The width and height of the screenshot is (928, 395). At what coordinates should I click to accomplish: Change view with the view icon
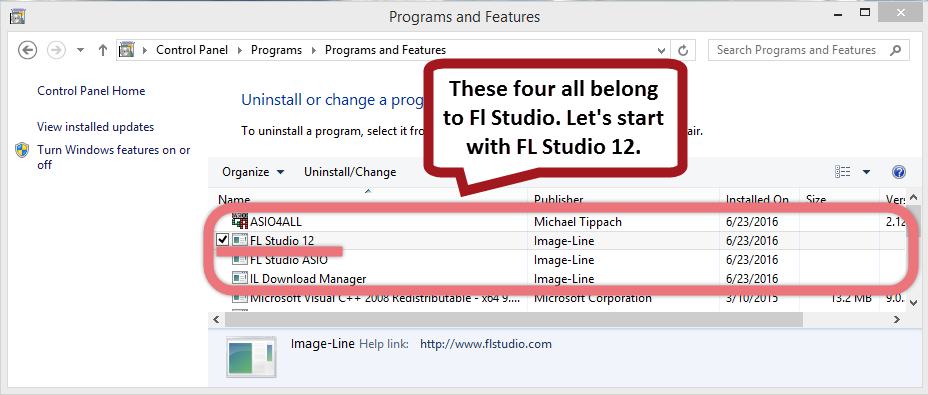pos(843,172)
